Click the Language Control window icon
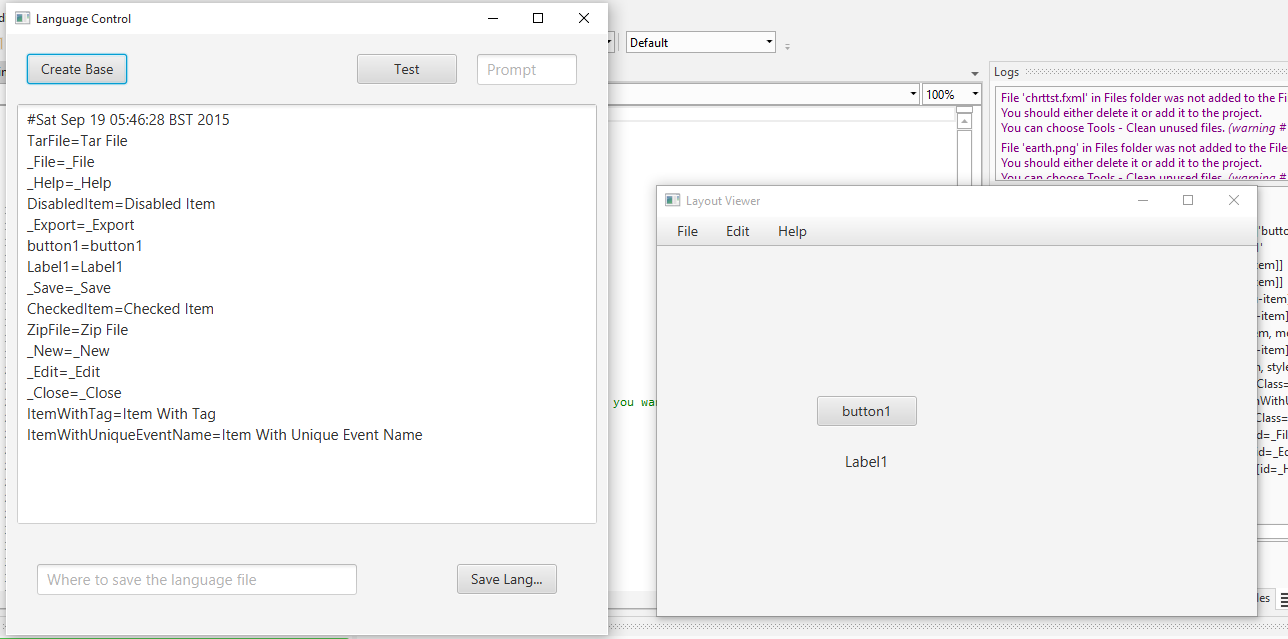 [22, 18]
